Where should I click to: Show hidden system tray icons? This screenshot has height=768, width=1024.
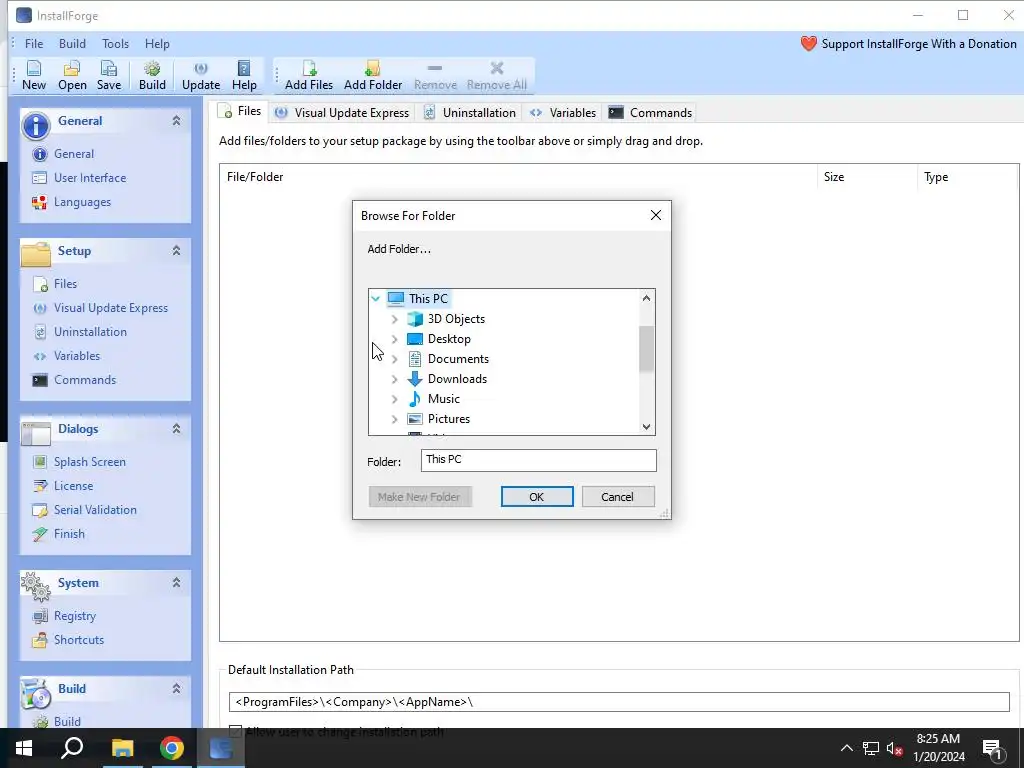point(846,748)
